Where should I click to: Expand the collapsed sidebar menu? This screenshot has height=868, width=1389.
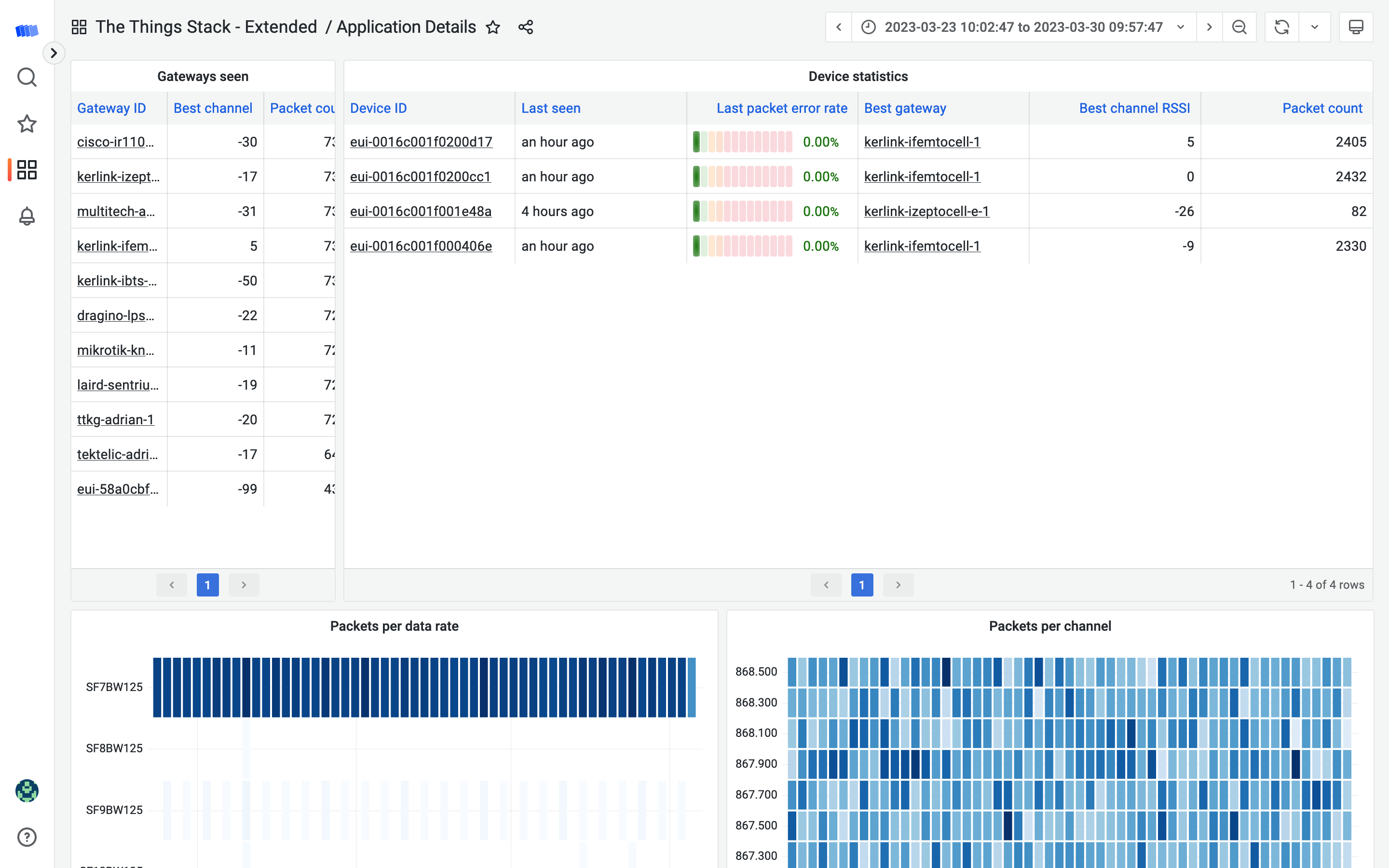click(54, 53)
